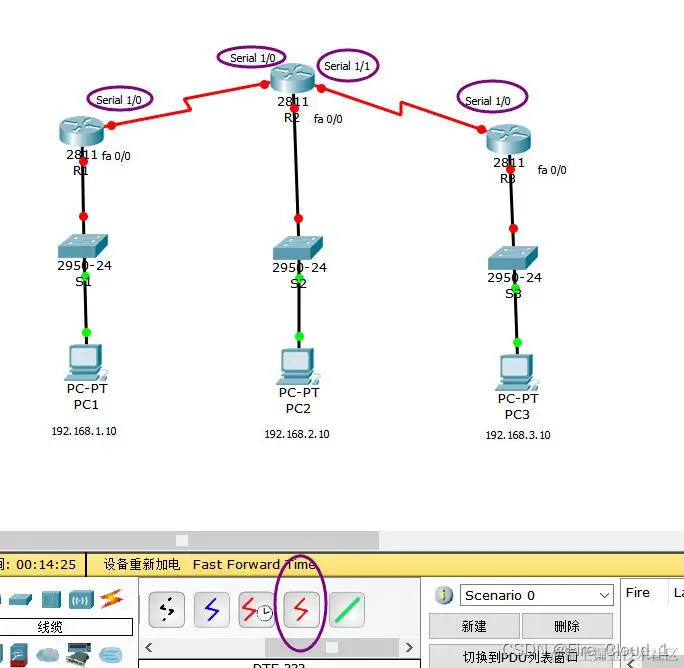Click the 新建 new scenario button
684x668 pixels.
[x=474, y=626]
